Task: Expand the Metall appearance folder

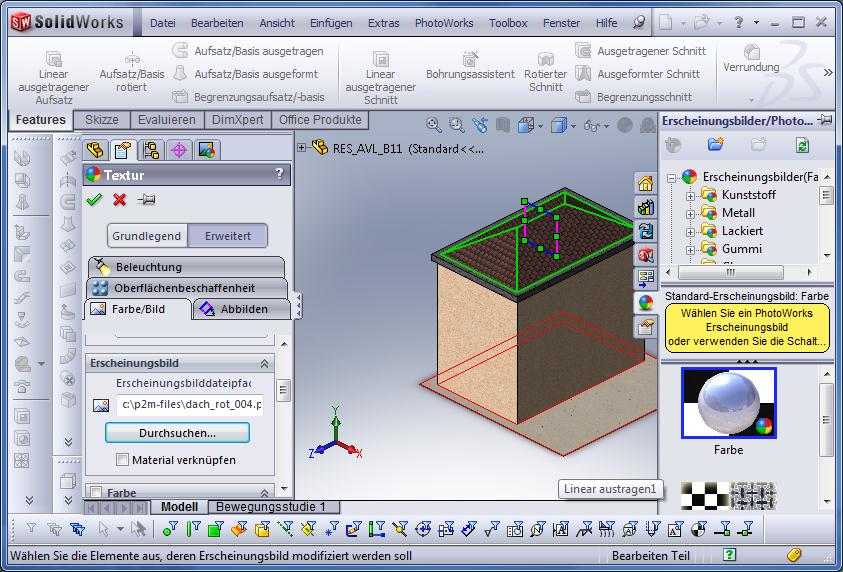Action: [690, 213]
